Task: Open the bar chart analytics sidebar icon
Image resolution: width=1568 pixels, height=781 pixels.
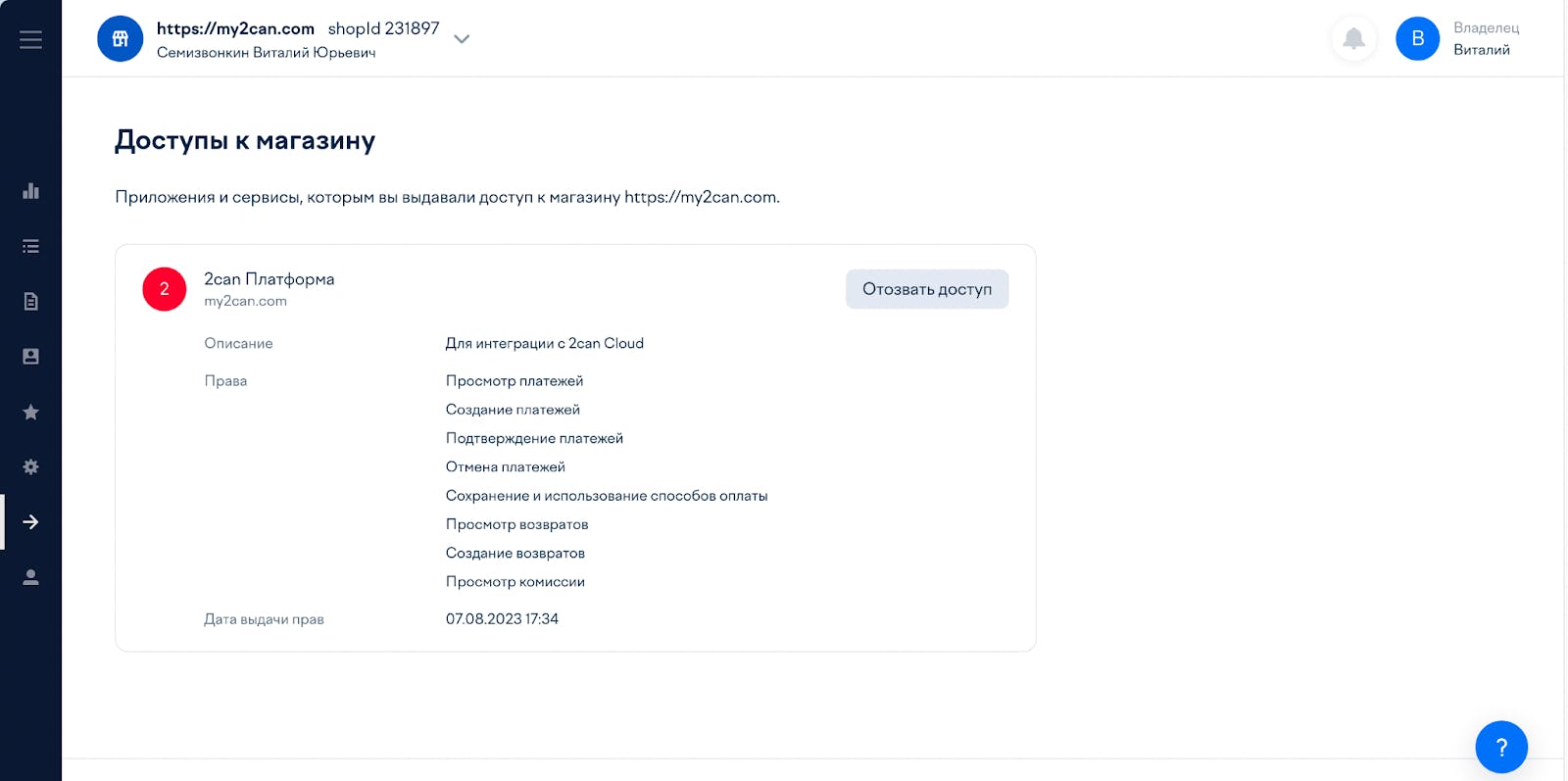Action: point(30,190)
